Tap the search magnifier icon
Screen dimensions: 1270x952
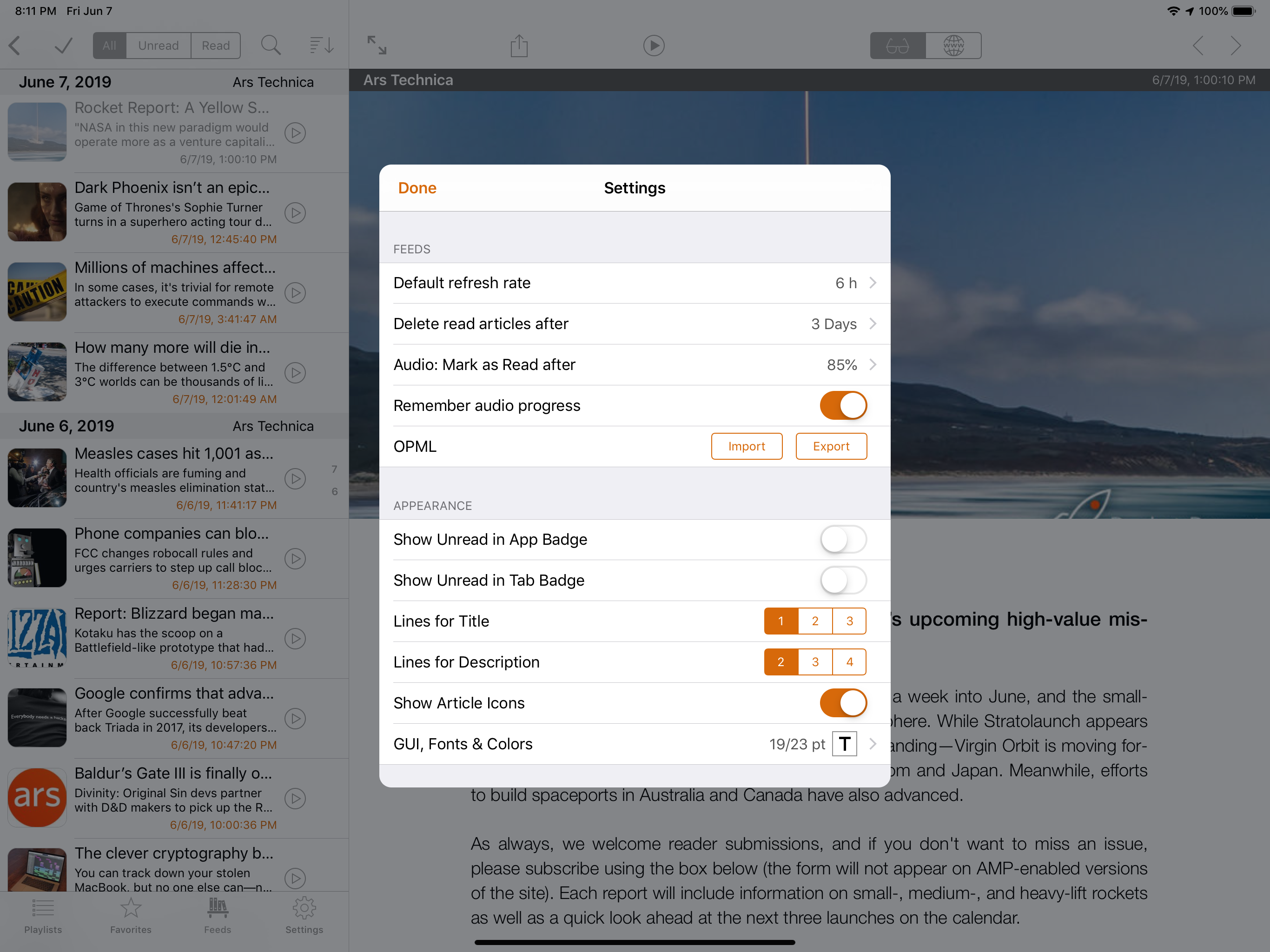pyautogui.click(x=271, y=46)
